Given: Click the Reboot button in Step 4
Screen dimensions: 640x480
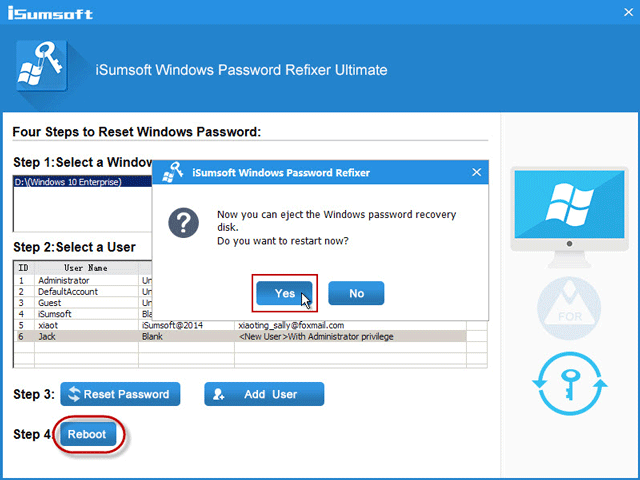Looking at the screenshot, I should (87, 434).
